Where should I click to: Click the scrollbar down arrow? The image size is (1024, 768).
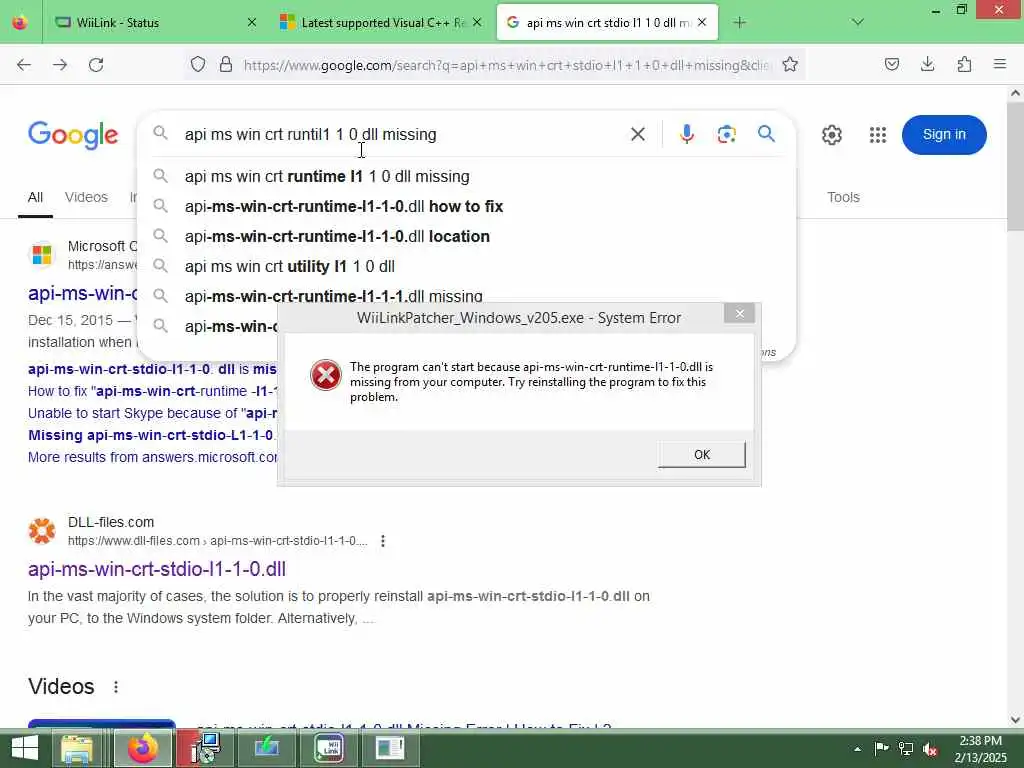coord(1015,720)
